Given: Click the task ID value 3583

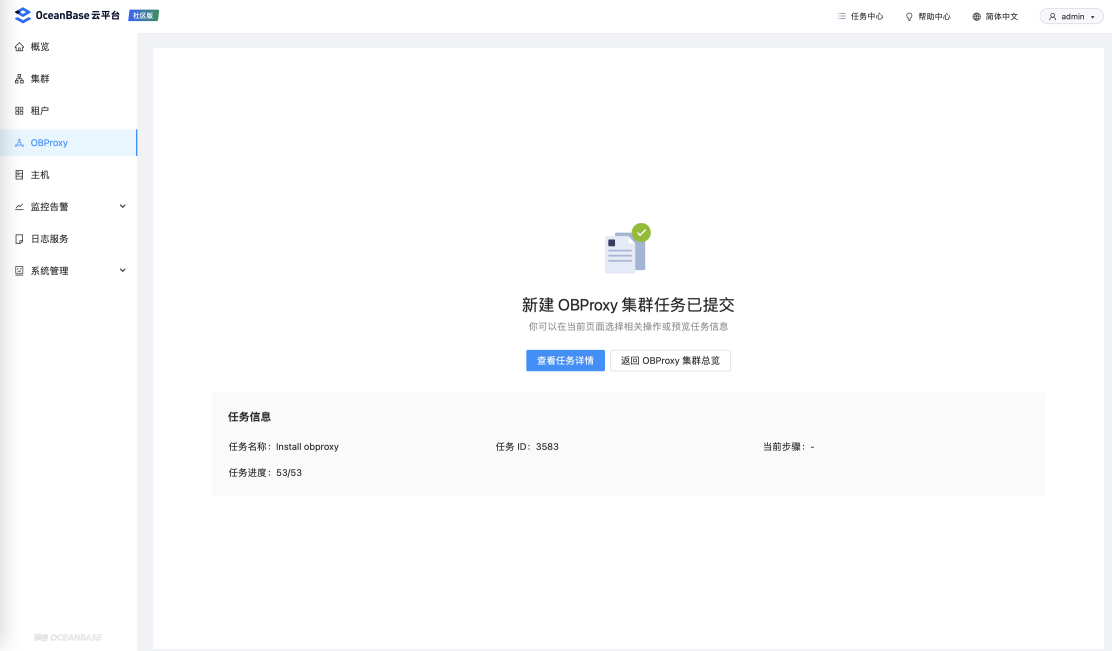Looking at the screenshot, I should [547, 447].
